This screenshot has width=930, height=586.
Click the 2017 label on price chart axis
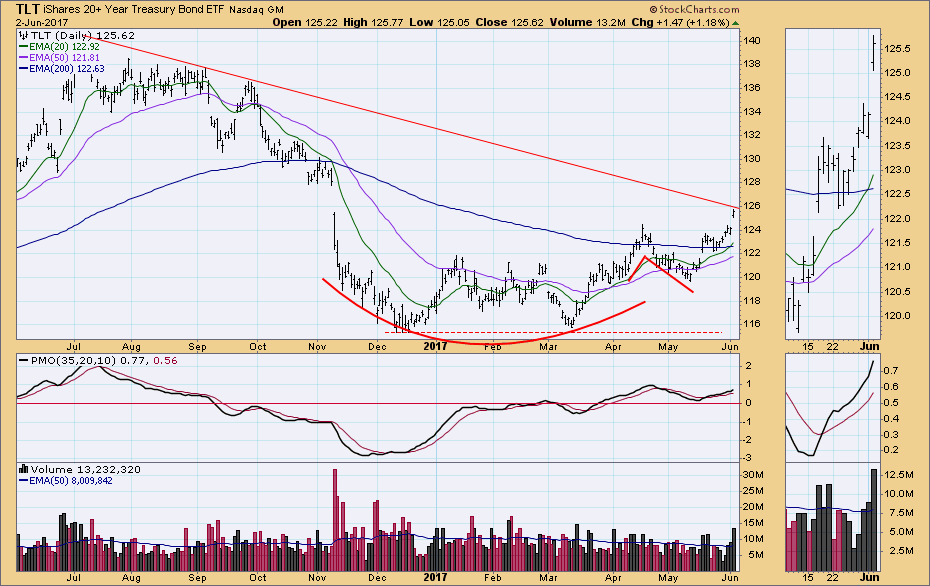[x=435, y=346]
